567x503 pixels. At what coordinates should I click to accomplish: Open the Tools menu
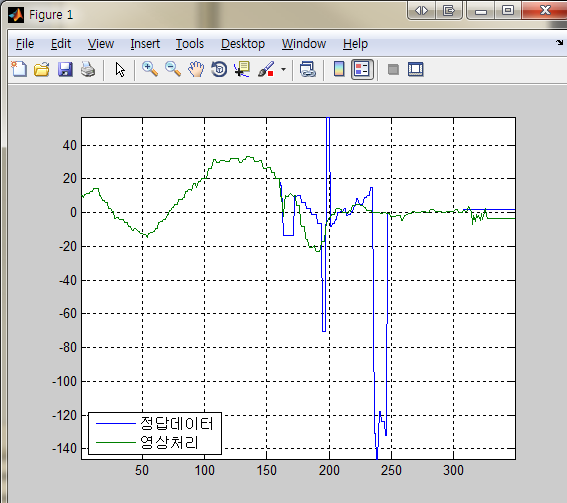tap(190, 44)
